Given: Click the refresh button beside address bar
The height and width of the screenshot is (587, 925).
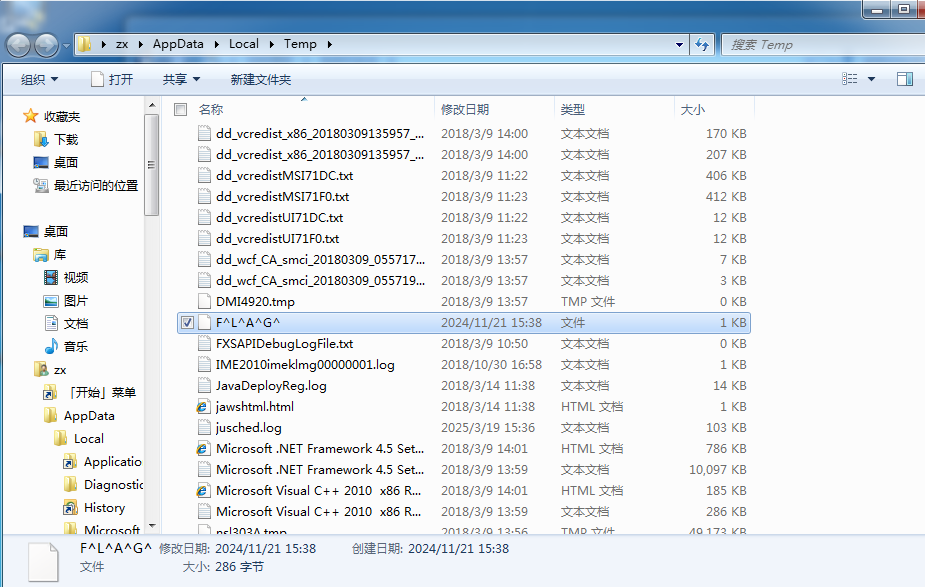Looking at the screenshot, I should point(702,44).
